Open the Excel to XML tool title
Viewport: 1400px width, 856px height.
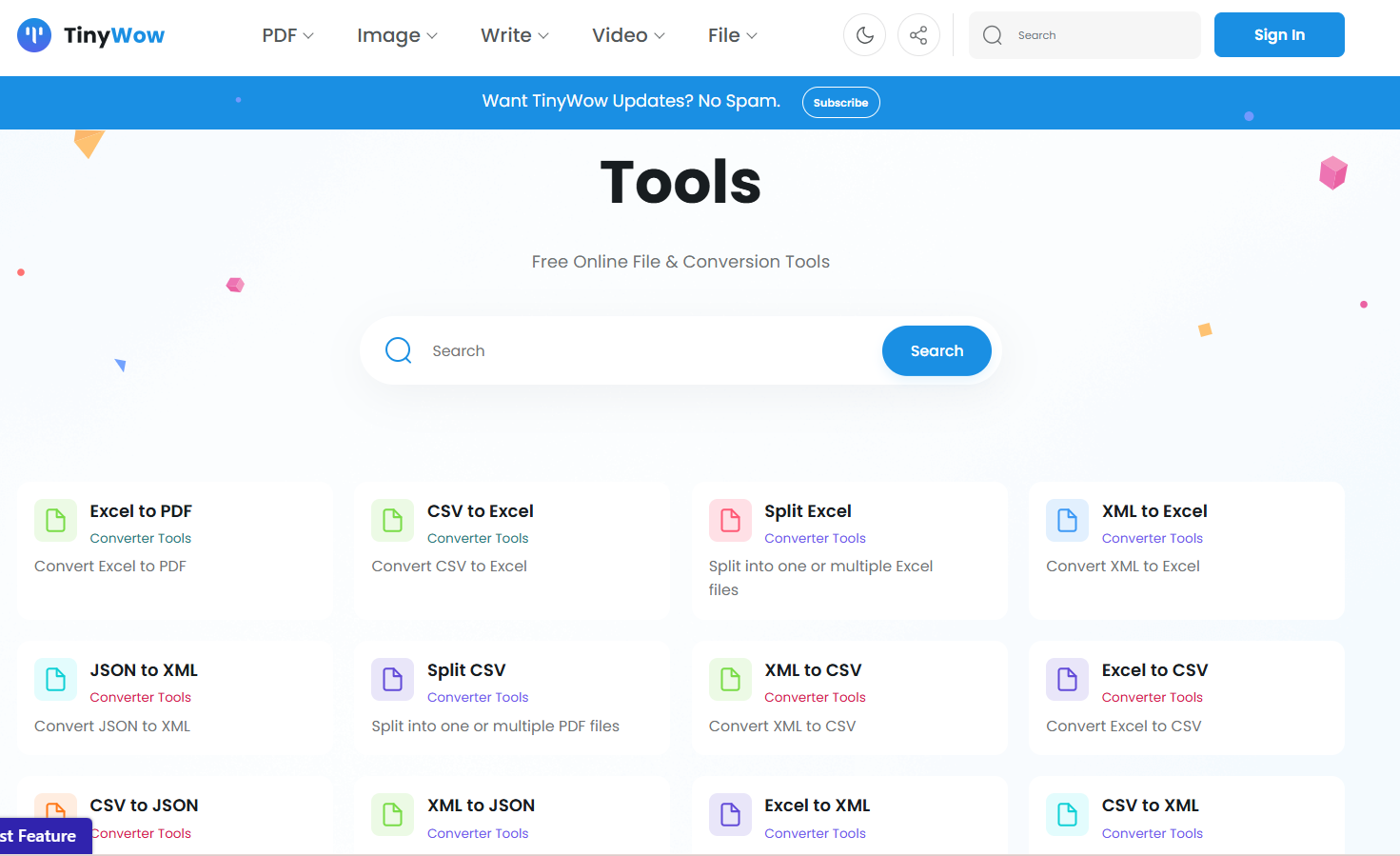[x=817, y=806]
